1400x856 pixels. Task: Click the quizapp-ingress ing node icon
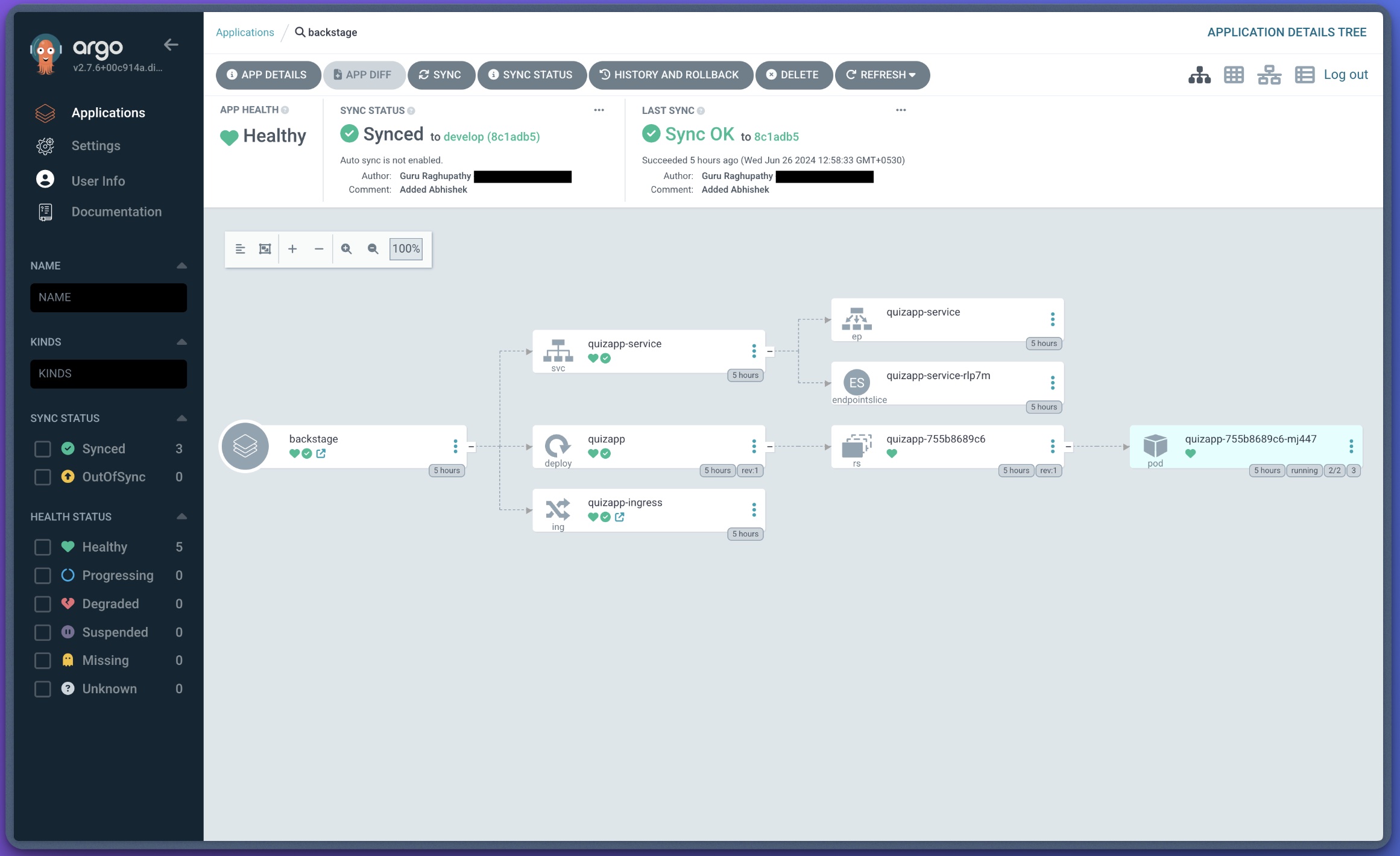[557, 509]
